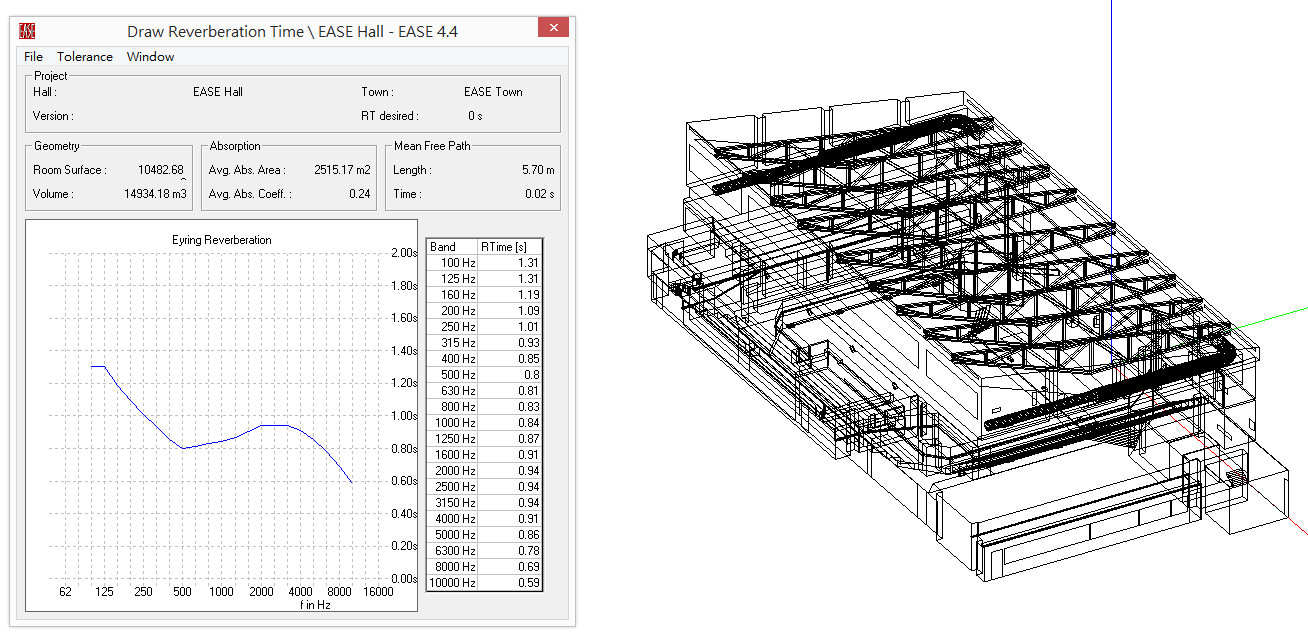Select the 10000 Hz band row
The height and width of the screenshot is (639, 1308).
[484, 583]
